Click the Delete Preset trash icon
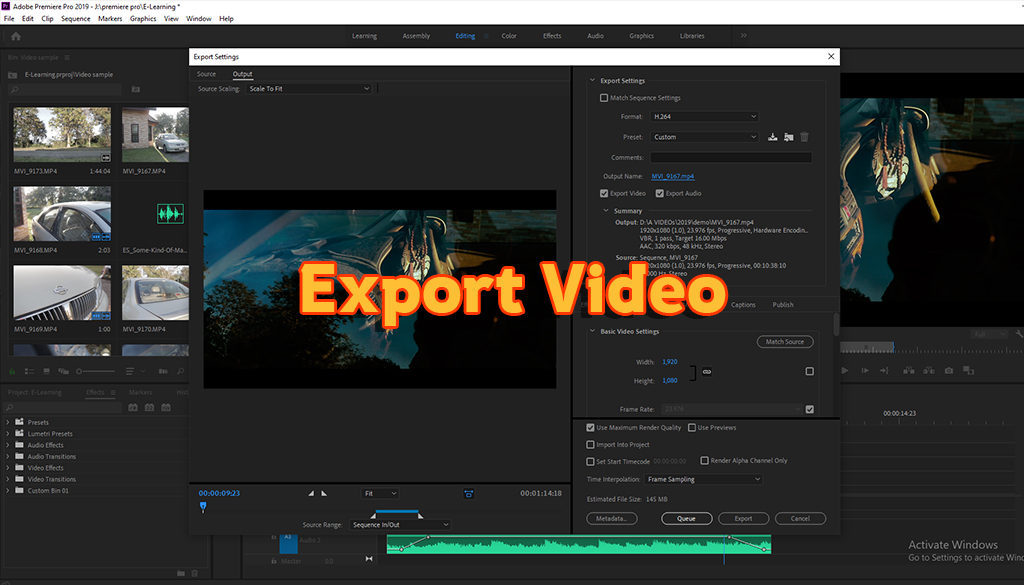 pos(805,137)
